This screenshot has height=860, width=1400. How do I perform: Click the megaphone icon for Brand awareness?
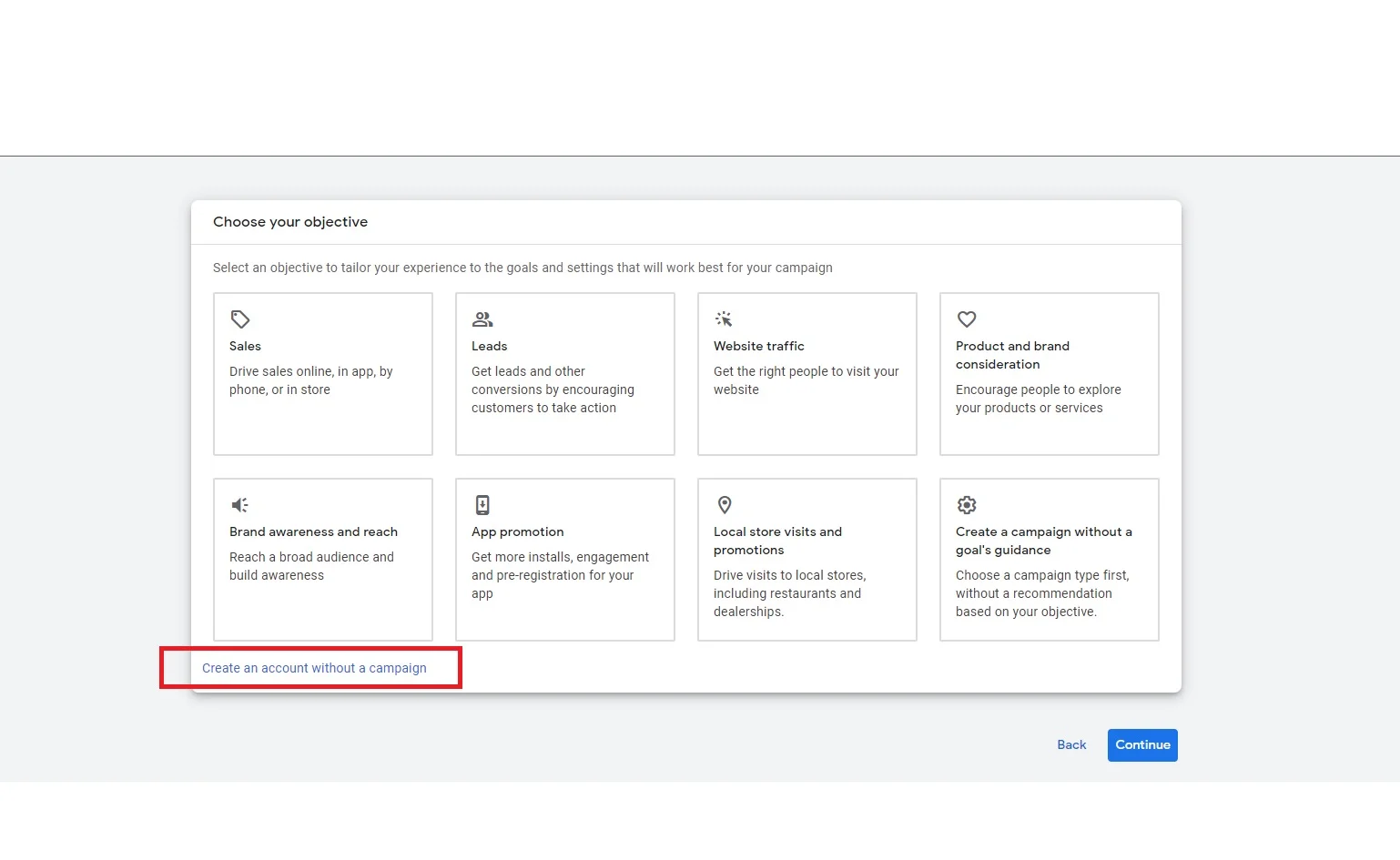click(240, 505)
